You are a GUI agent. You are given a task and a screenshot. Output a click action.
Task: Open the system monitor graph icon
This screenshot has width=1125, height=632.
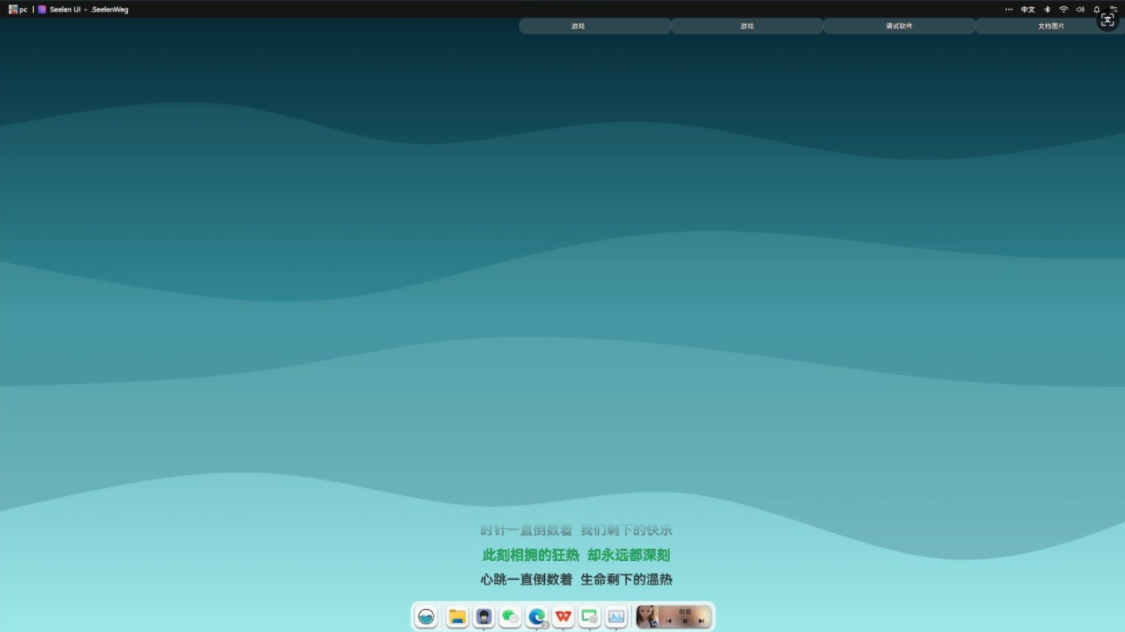point(617,617)
